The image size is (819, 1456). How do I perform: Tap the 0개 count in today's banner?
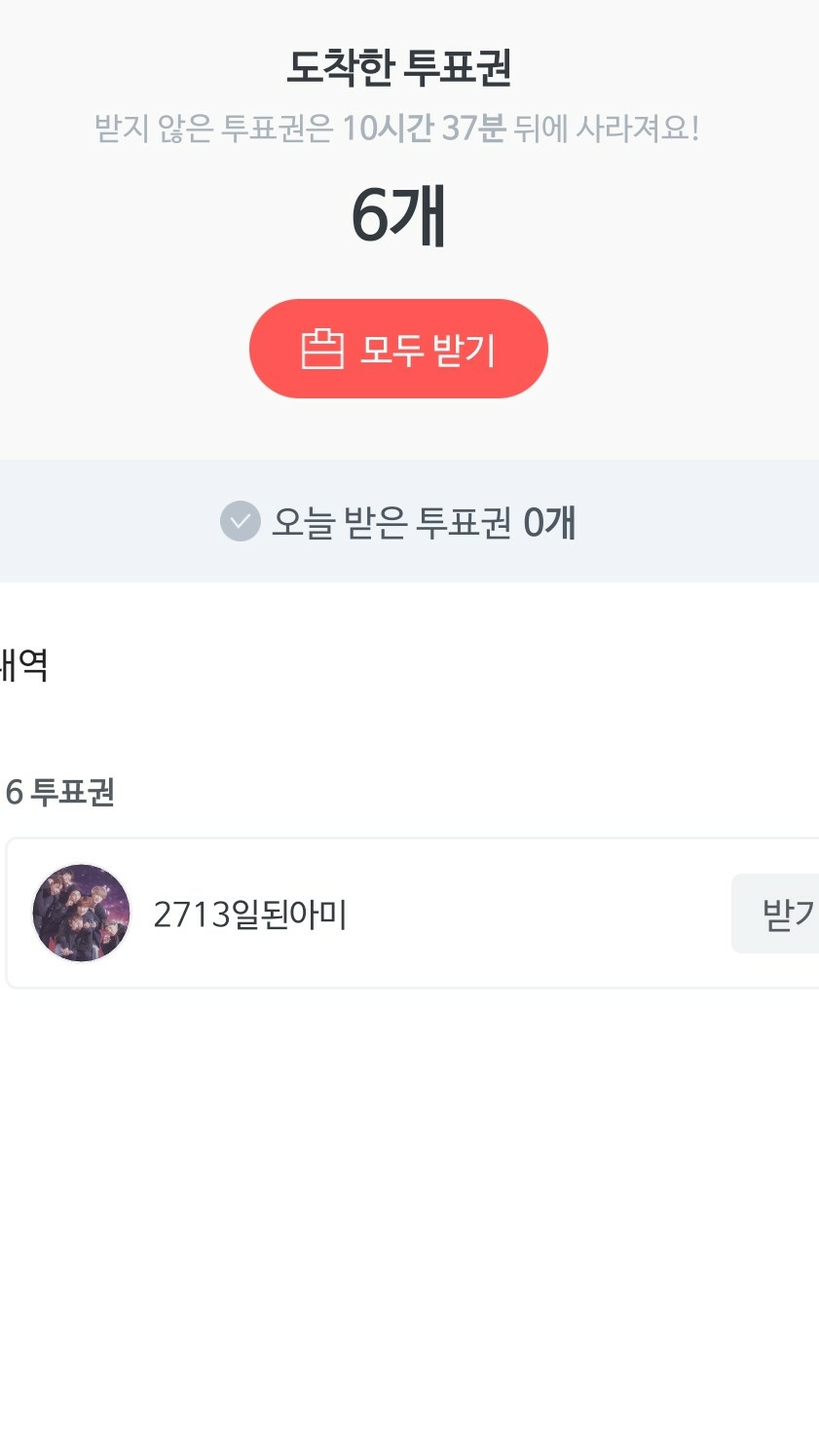pyautogui.click(x=549, y=522)
